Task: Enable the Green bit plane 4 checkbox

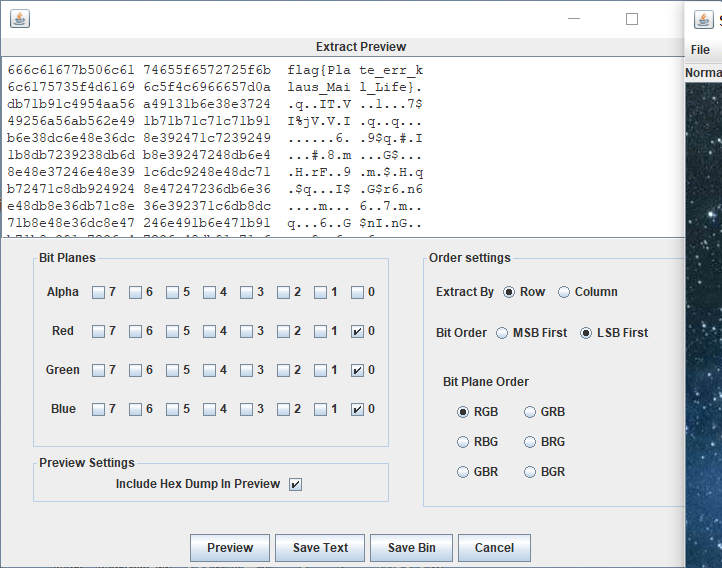Action: [209, 370]
